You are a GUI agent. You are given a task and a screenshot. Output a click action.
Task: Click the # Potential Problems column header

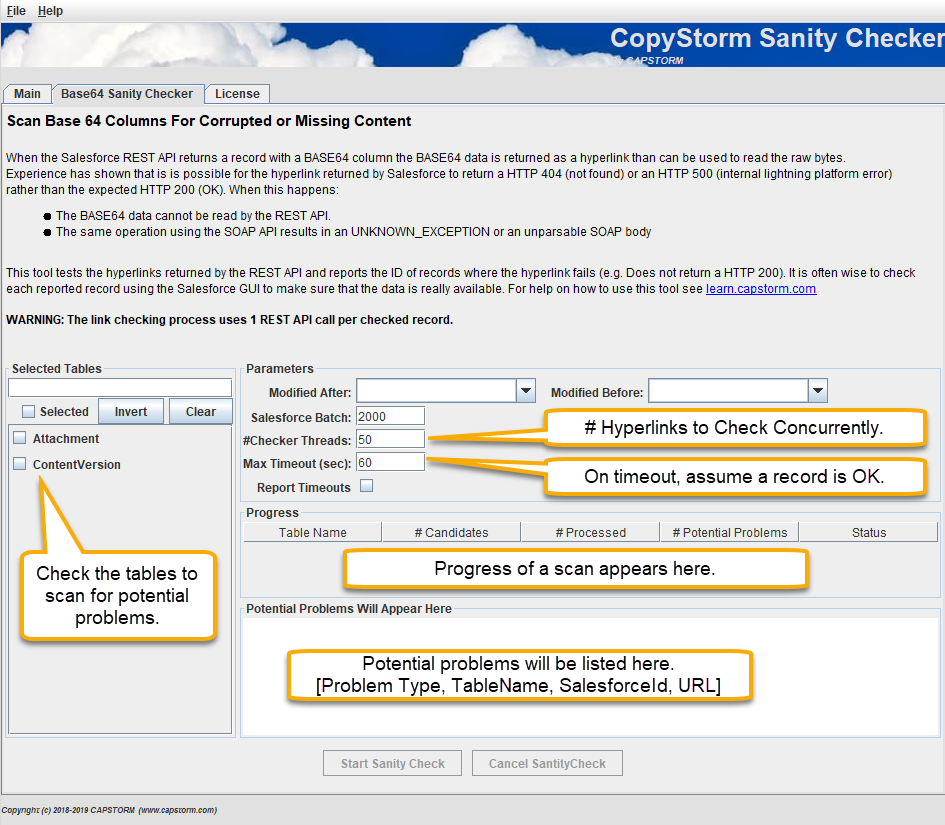(730, 533)
